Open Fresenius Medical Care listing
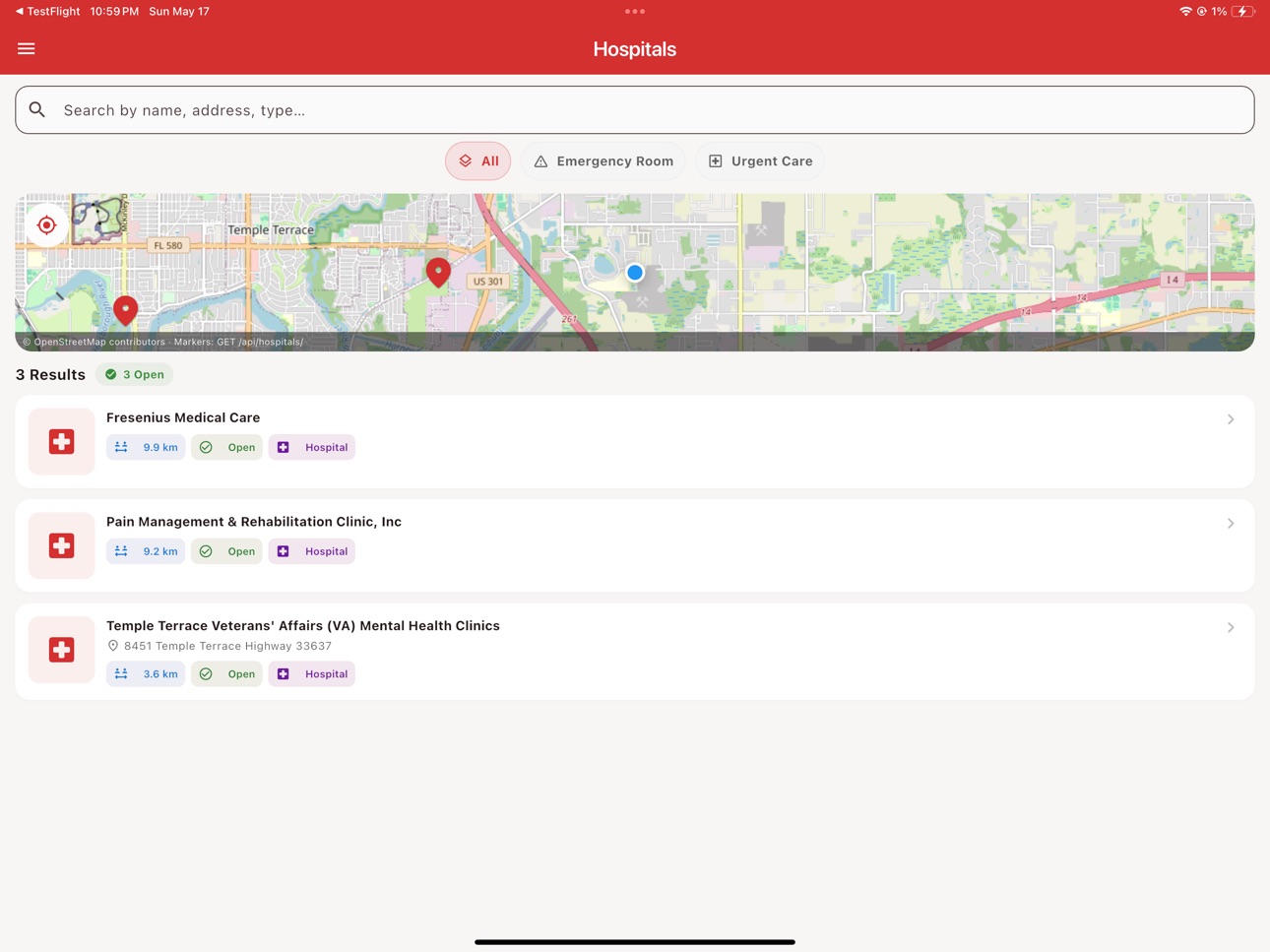 point(635,441)
